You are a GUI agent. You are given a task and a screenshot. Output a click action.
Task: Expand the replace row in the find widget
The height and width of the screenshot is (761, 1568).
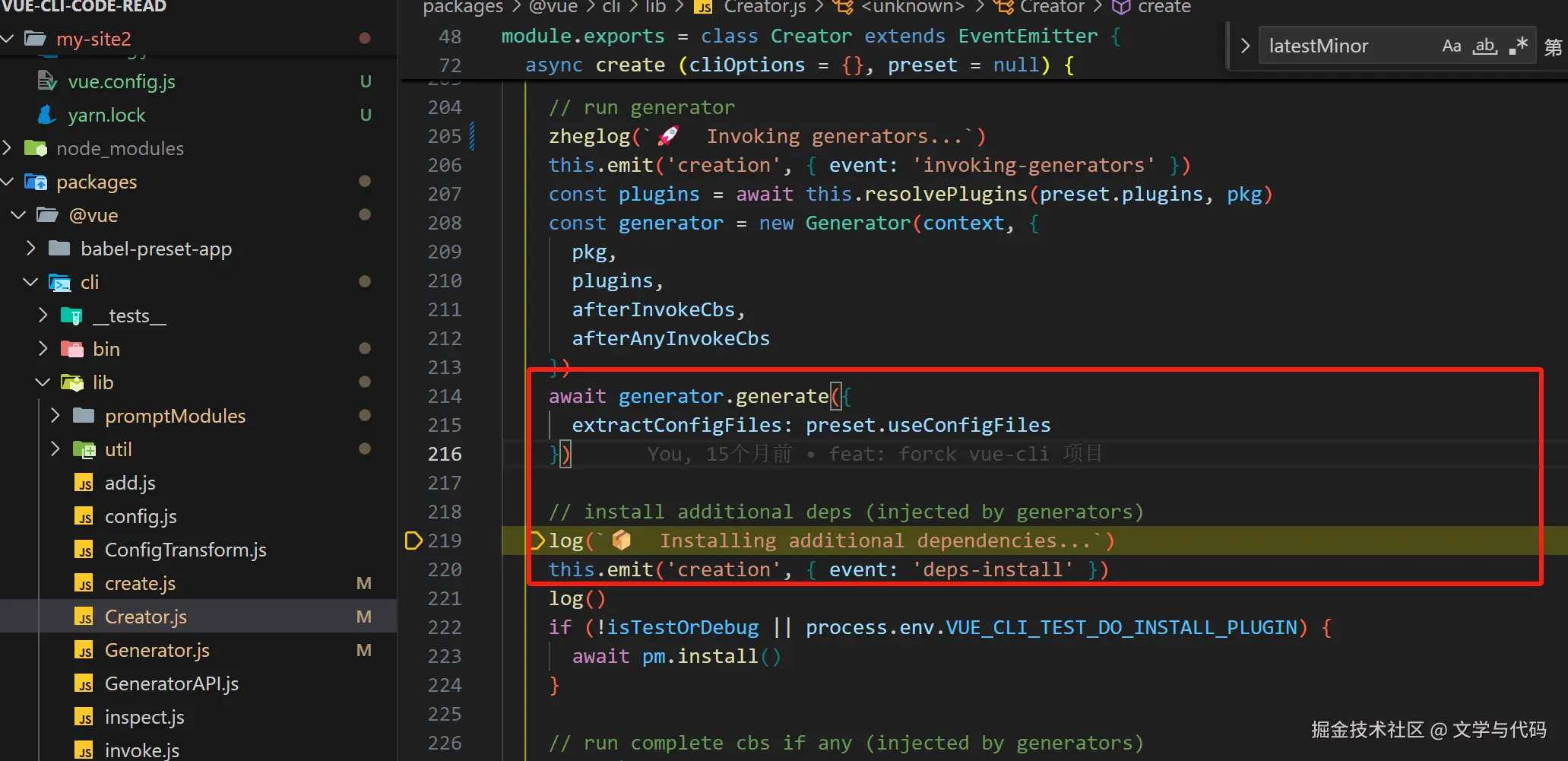click(x=1245, y=46)
